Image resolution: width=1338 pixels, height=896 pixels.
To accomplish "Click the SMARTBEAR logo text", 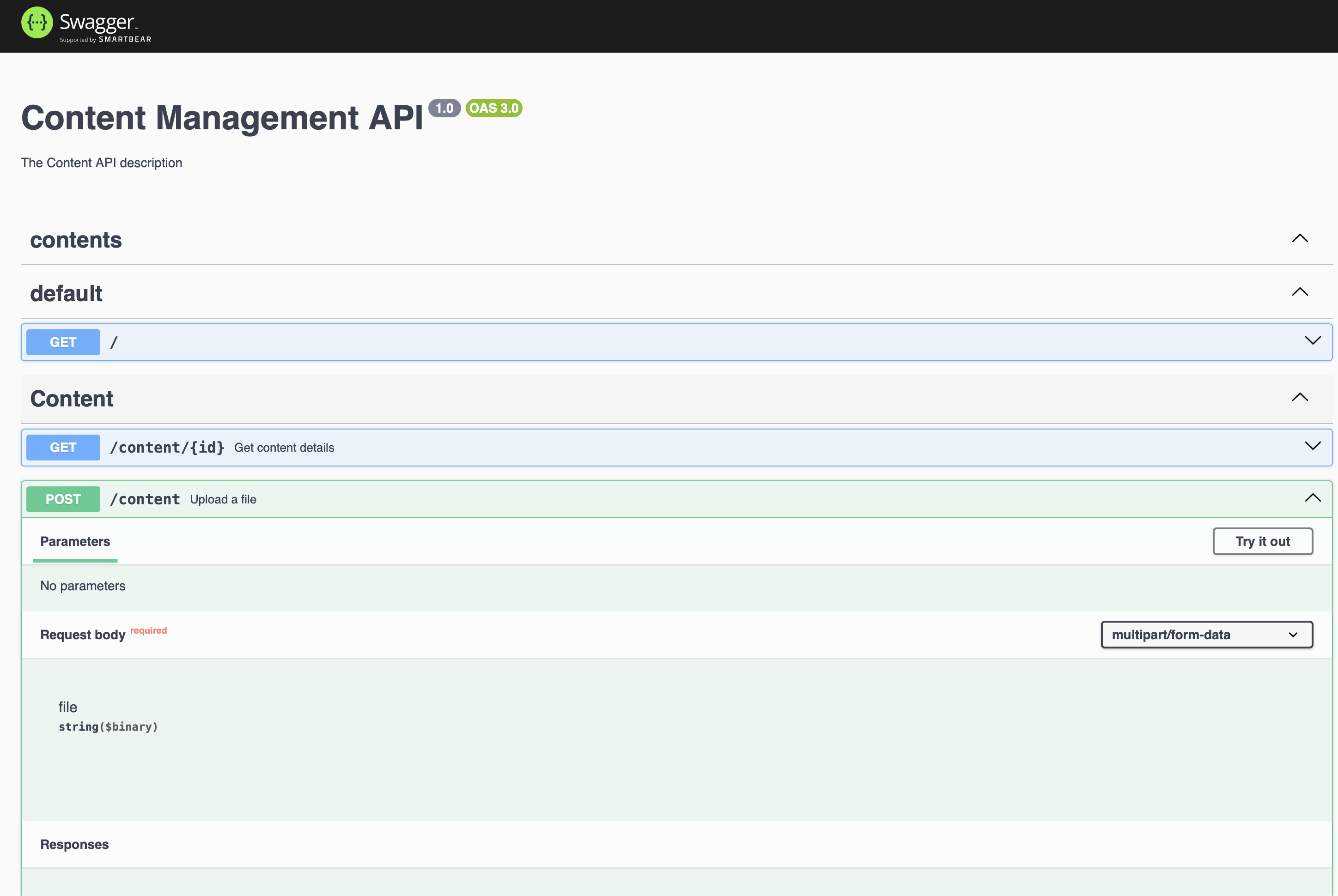I will tap(125, 39).
